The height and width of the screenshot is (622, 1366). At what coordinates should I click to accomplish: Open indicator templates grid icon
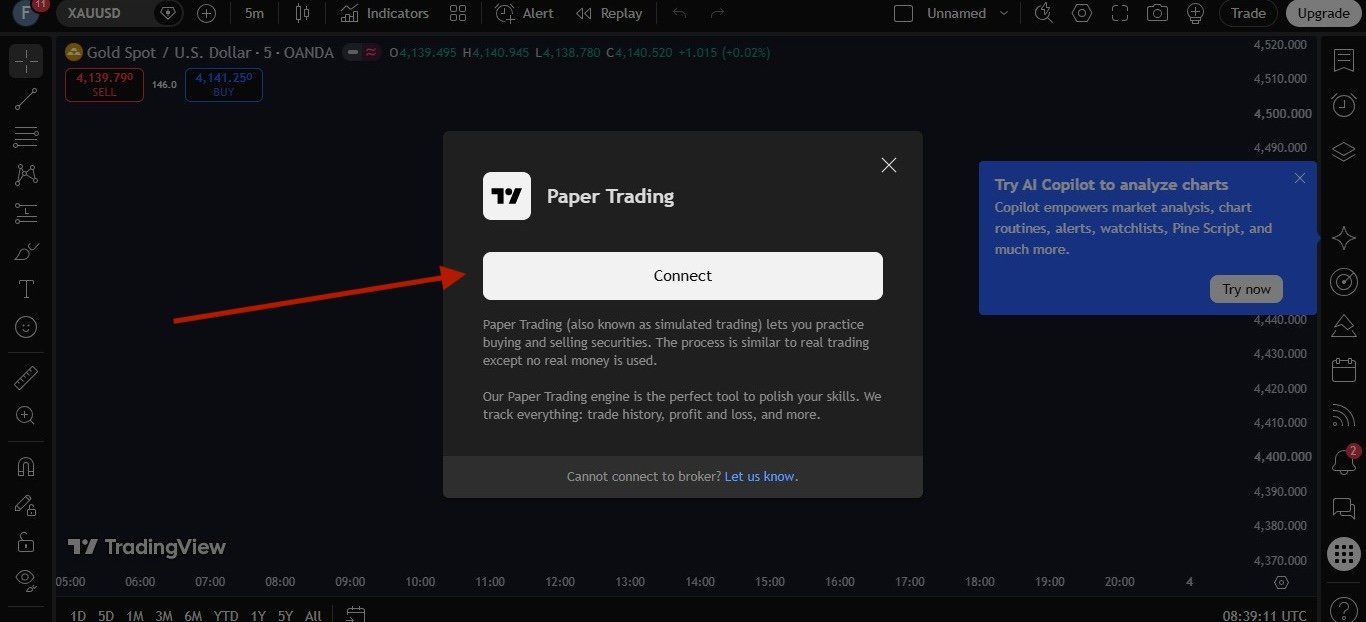458,13
